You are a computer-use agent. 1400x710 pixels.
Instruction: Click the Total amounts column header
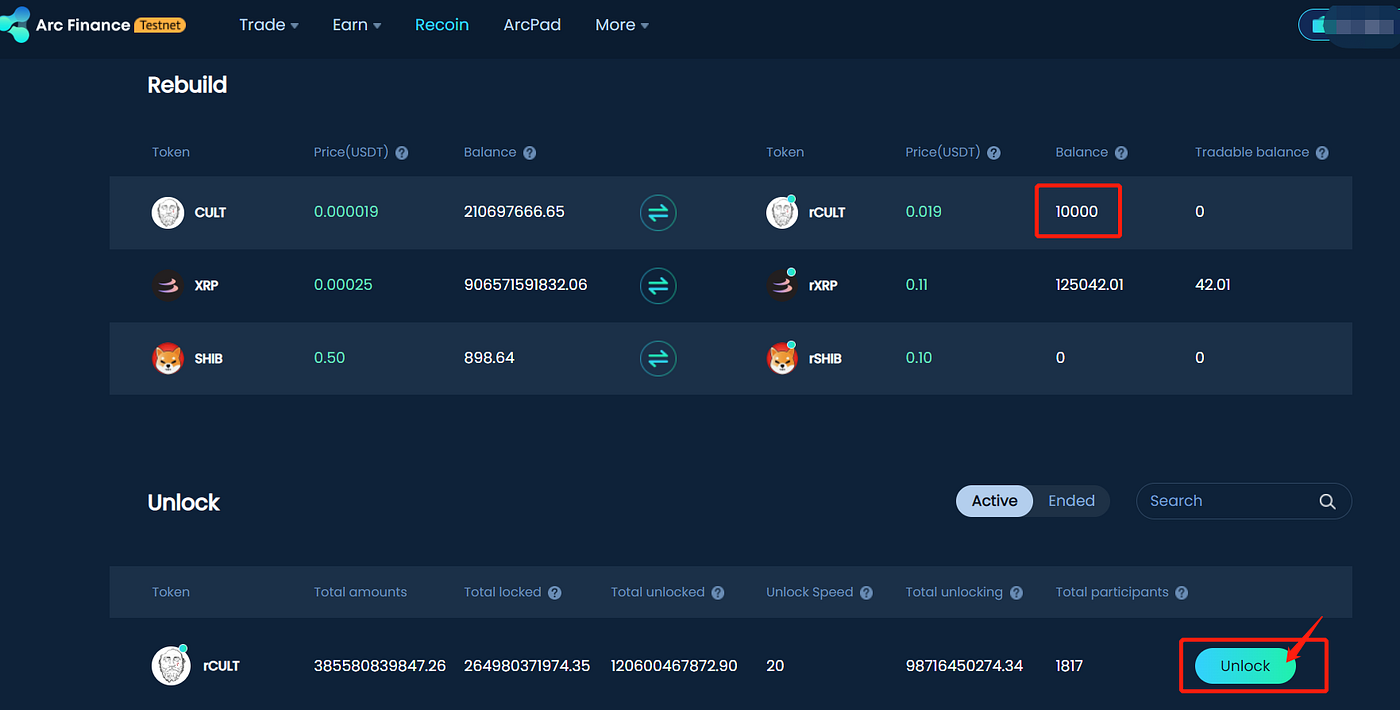pyautogui.click(x=360, y=592)
